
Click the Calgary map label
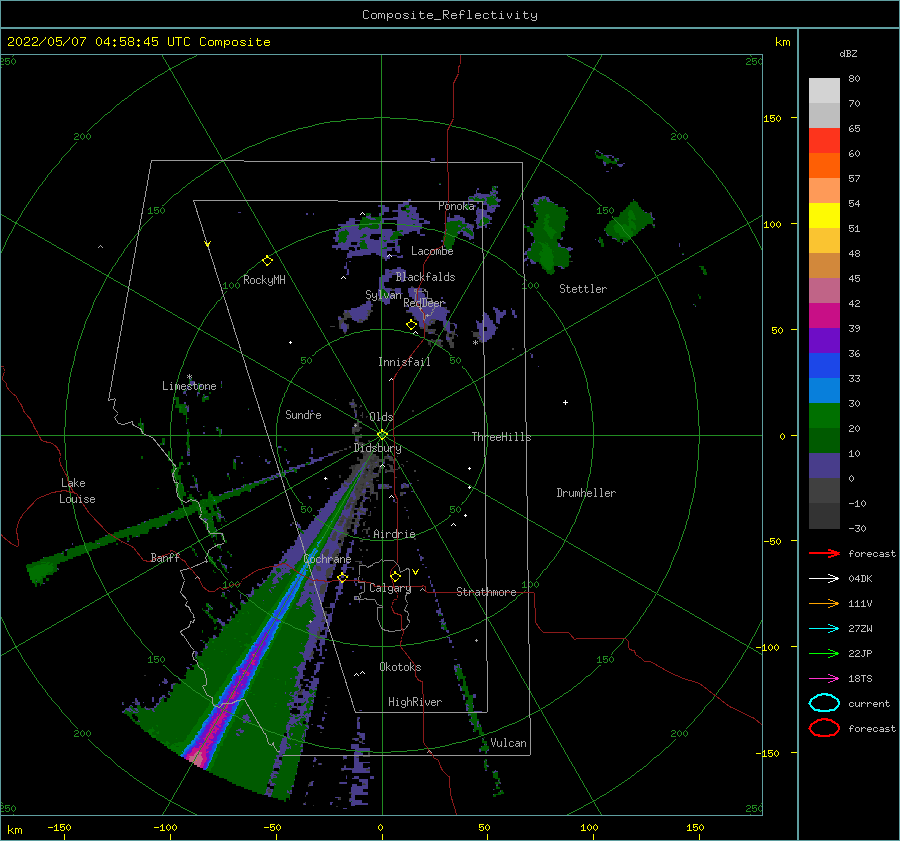click(x=390, y=588)
